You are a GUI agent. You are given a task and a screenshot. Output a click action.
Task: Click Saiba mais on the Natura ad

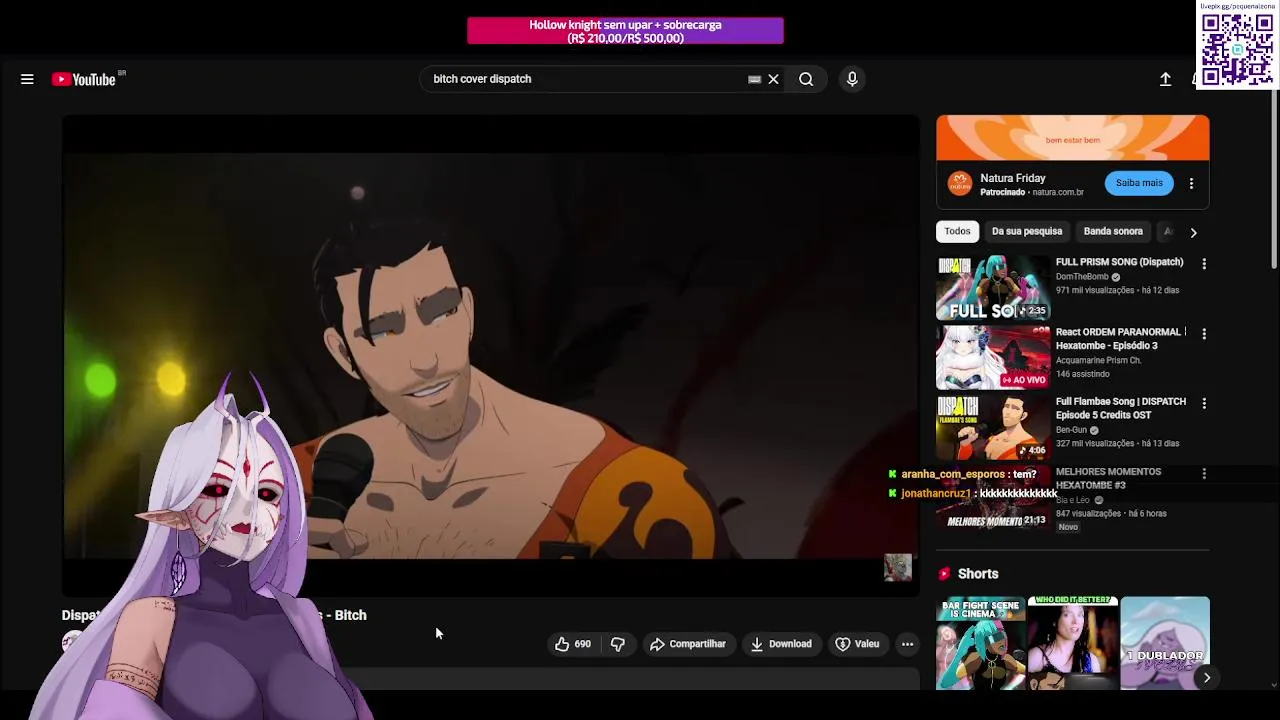pos(1139,183)
